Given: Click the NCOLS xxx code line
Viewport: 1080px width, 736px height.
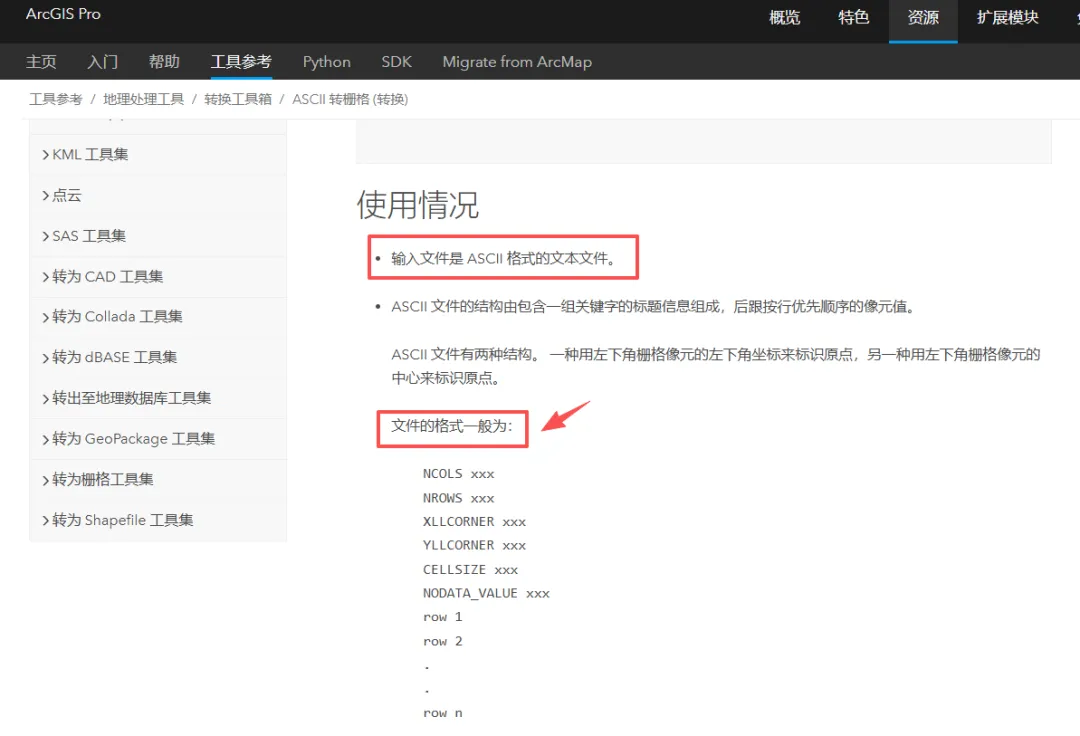Looking at the screenshot, I should 459,474.
